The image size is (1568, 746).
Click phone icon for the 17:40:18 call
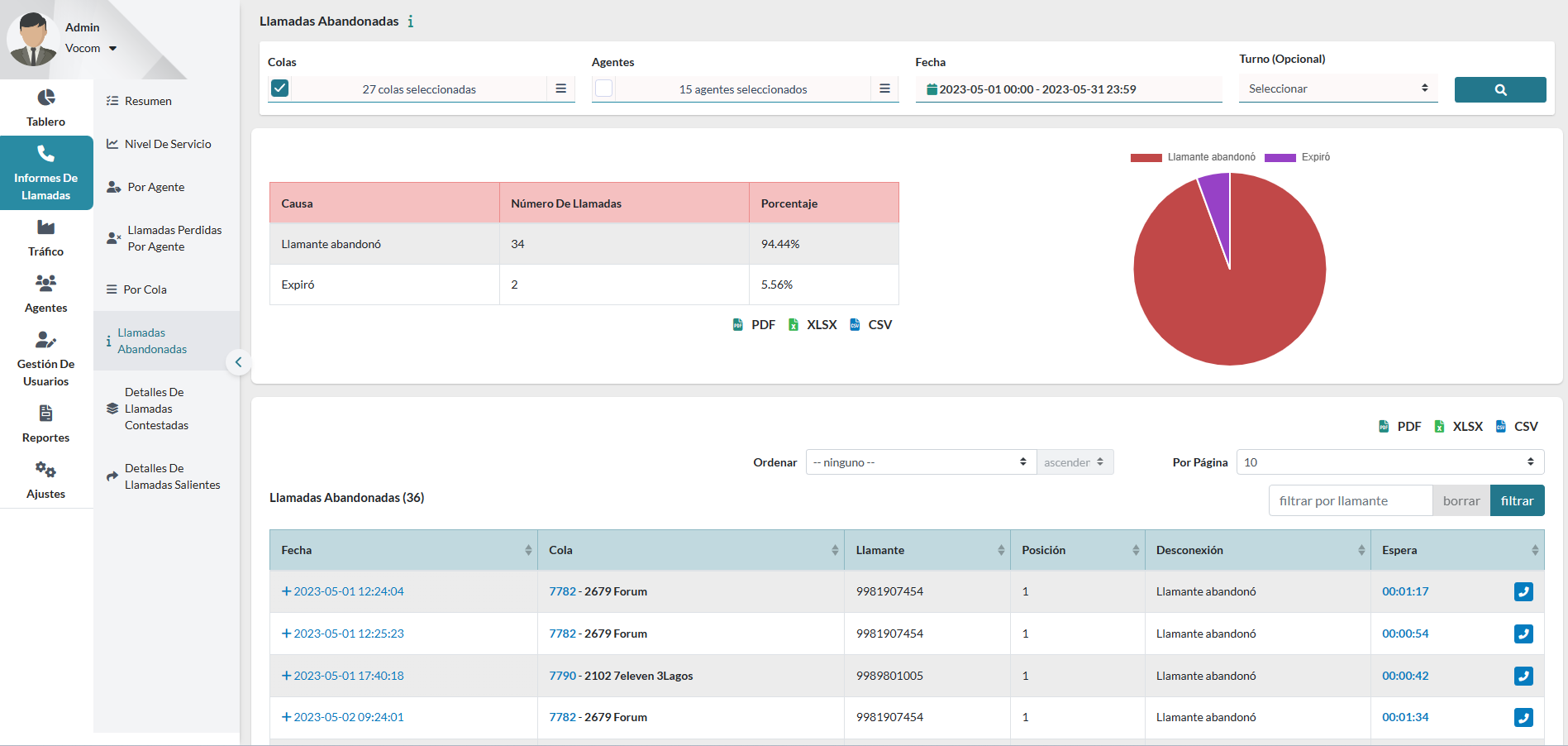pos(1523,677)
